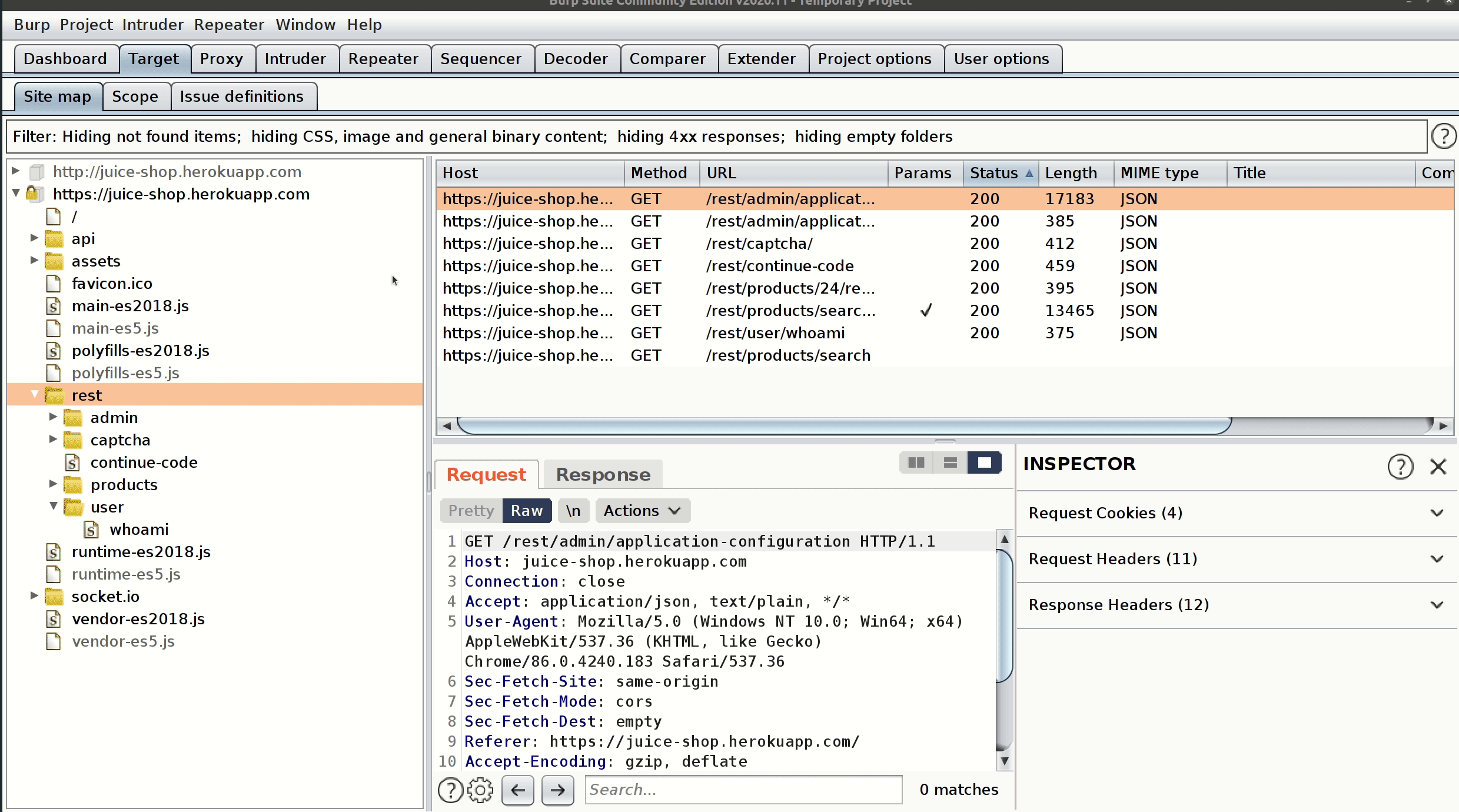Expand Response Headers (12) section

pos(1236,605)
